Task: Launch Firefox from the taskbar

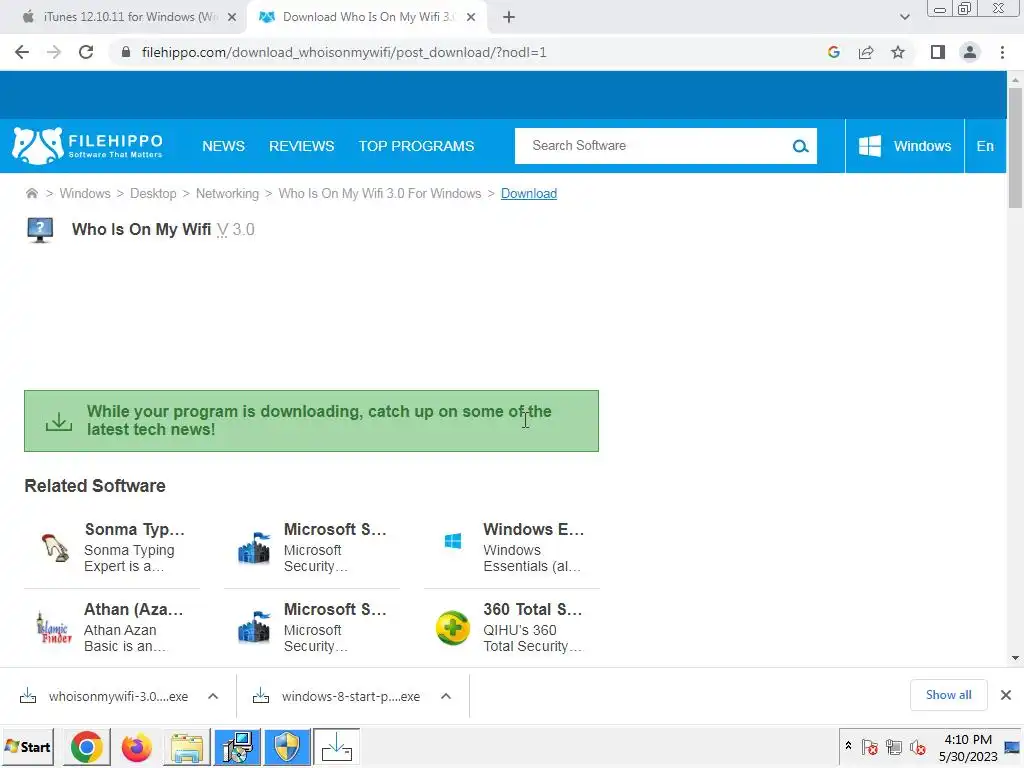Action: pos(136,746)
